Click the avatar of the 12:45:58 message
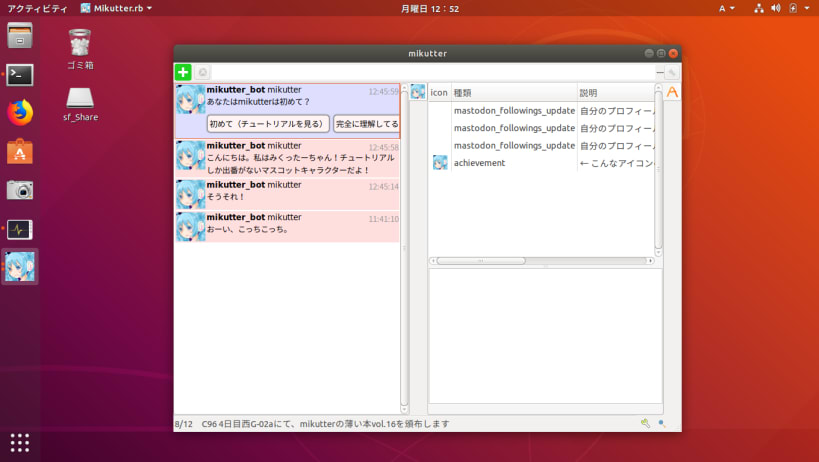This screenshot has width=819, height=462. click(x=190, y=155)
